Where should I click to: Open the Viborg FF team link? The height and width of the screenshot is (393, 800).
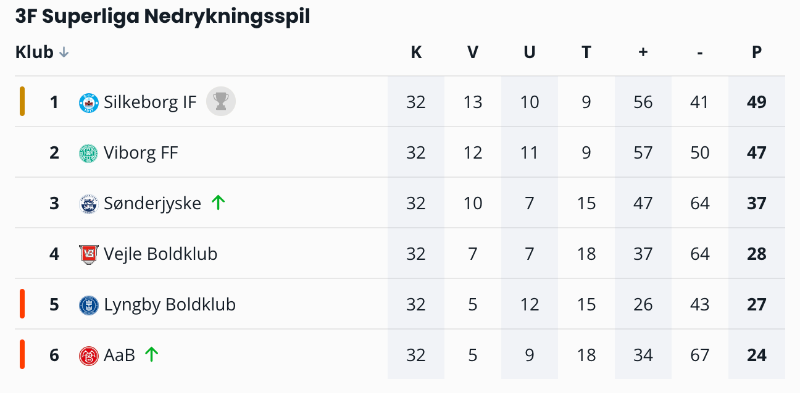[x=141, y=153]
